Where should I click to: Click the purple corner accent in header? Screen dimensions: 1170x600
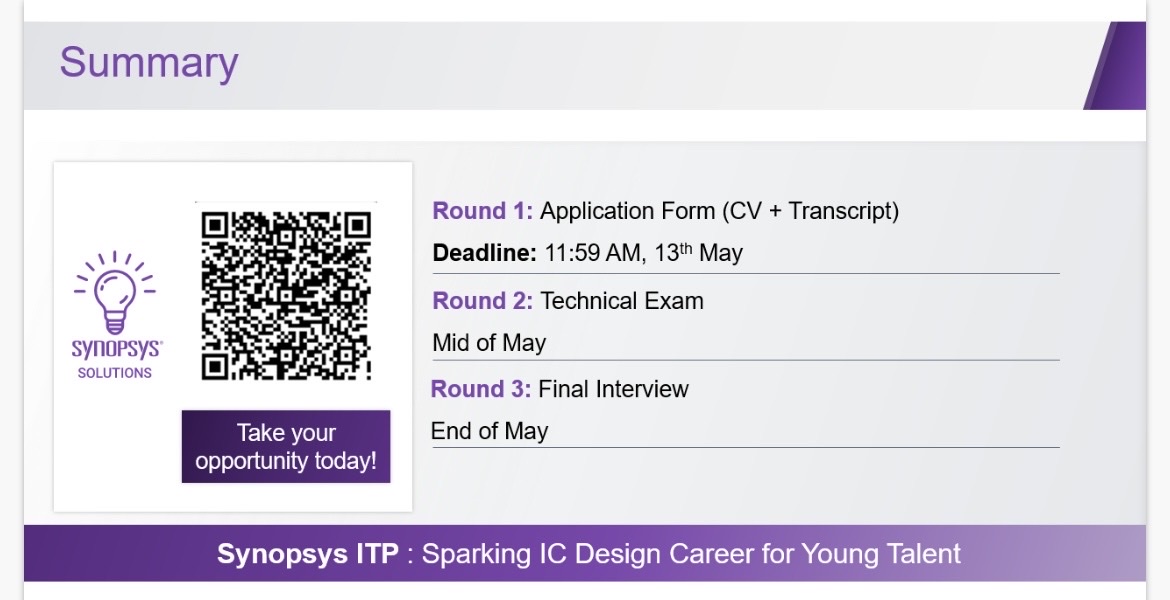point(1118,66)
